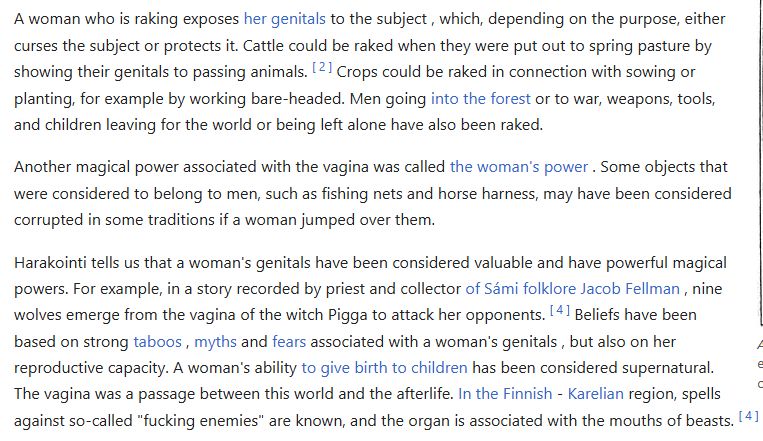Image resolution: width=763 pixels, height=441 pixels.
Task: Open "of Sámi folklore Jacob Fellman" link
Action: tap(573, 289)
